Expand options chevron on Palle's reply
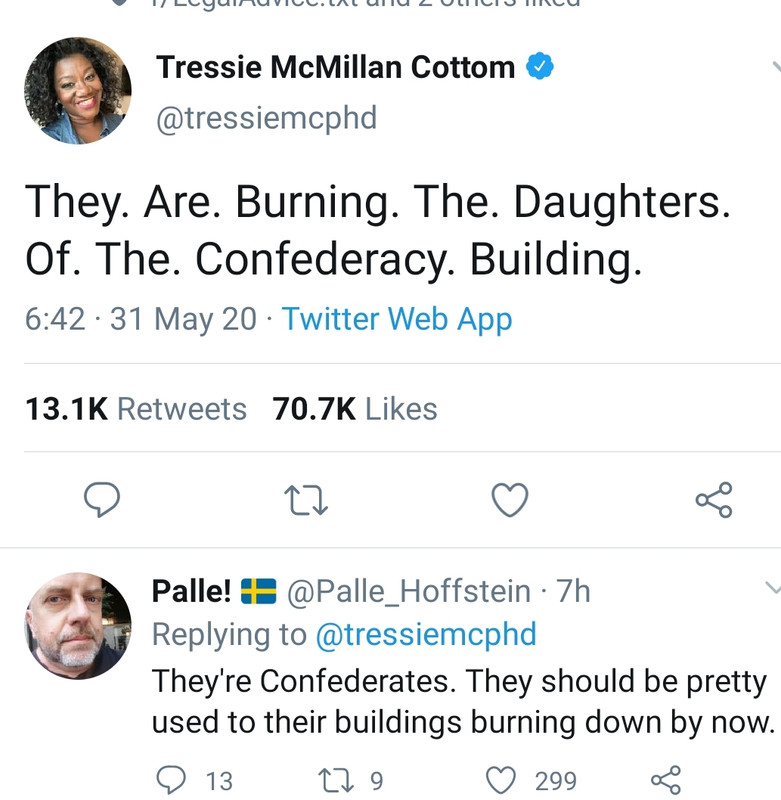This screenshot has height=800, width=781. tap(773, 588)
